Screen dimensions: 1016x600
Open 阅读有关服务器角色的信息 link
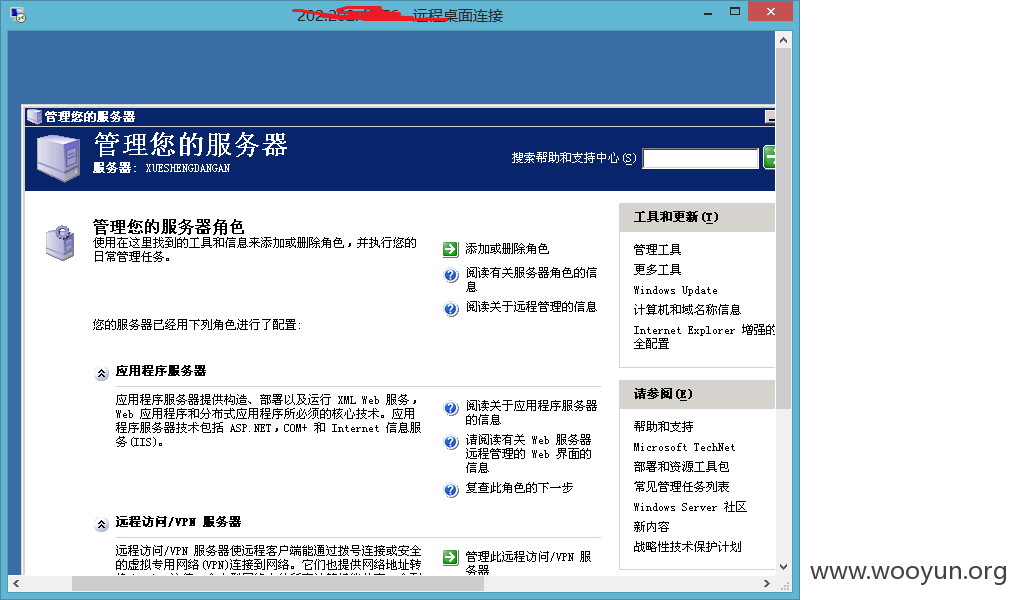531,279
